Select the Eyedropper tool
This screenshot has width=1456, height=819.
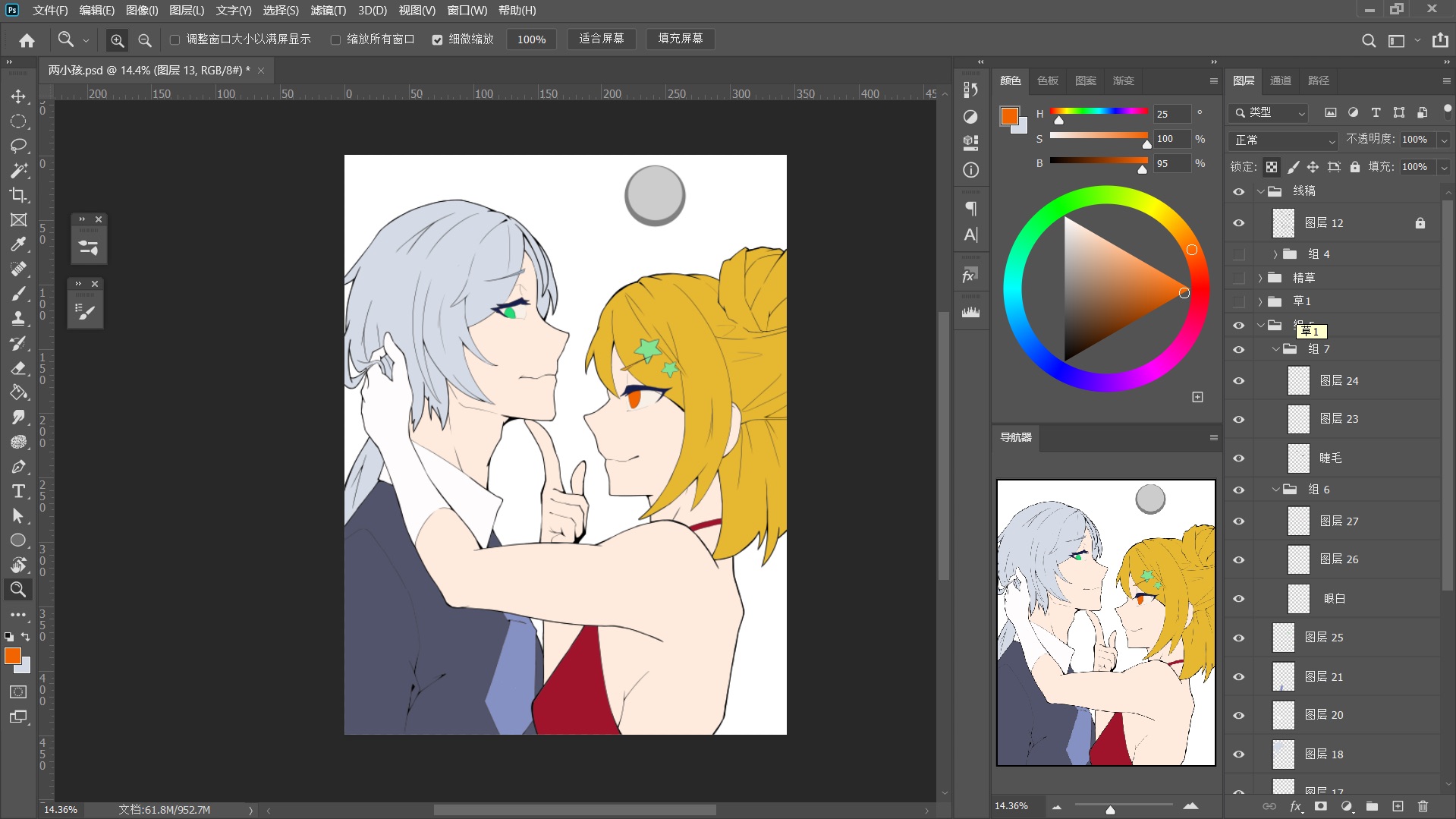click(18, 244)
